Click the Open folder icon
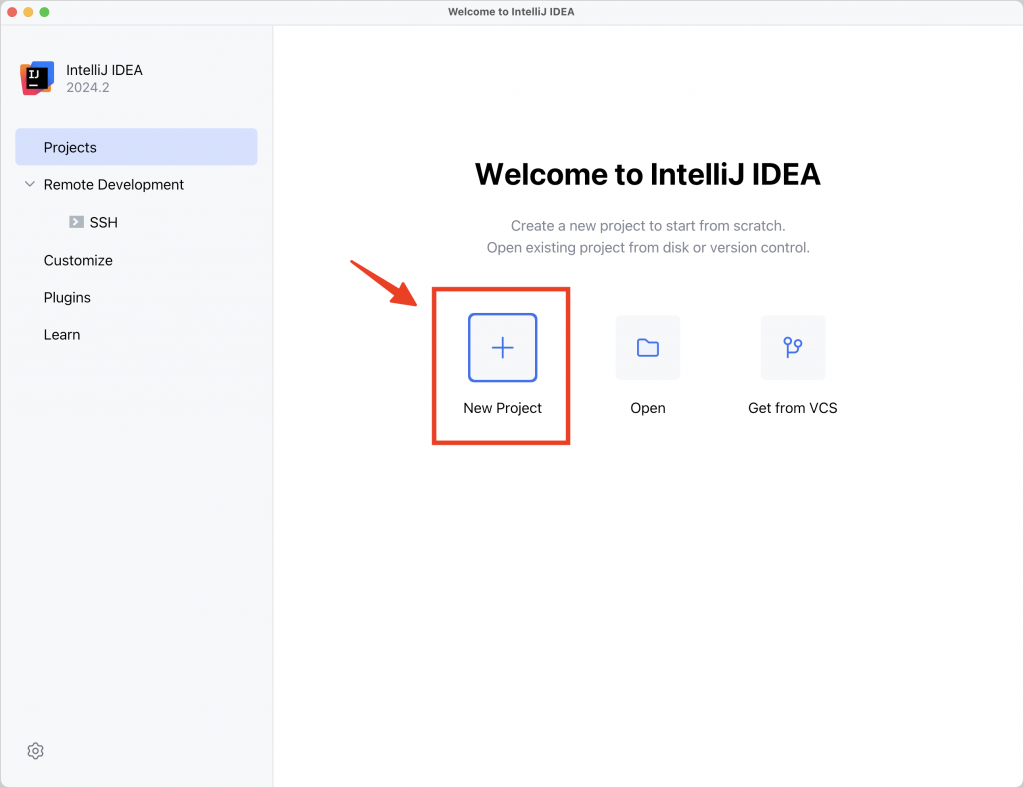Image resolution: width=1024 pixels, height=788 pixels. click(648, 347)
